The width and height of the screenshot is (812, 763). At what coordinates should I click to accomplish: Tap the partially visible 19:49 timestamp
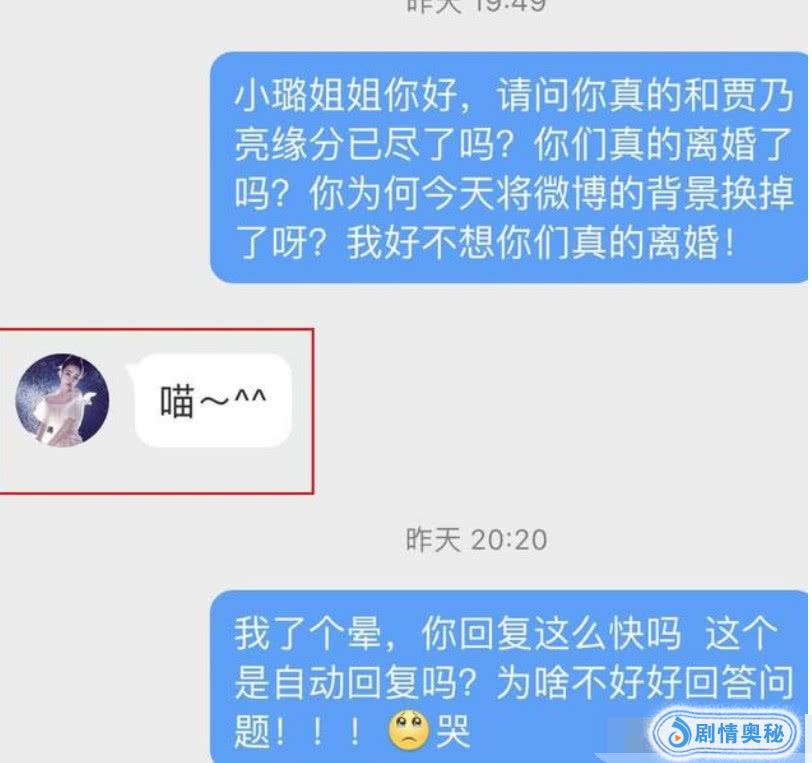pyautogui.click(x=476, y=6)
